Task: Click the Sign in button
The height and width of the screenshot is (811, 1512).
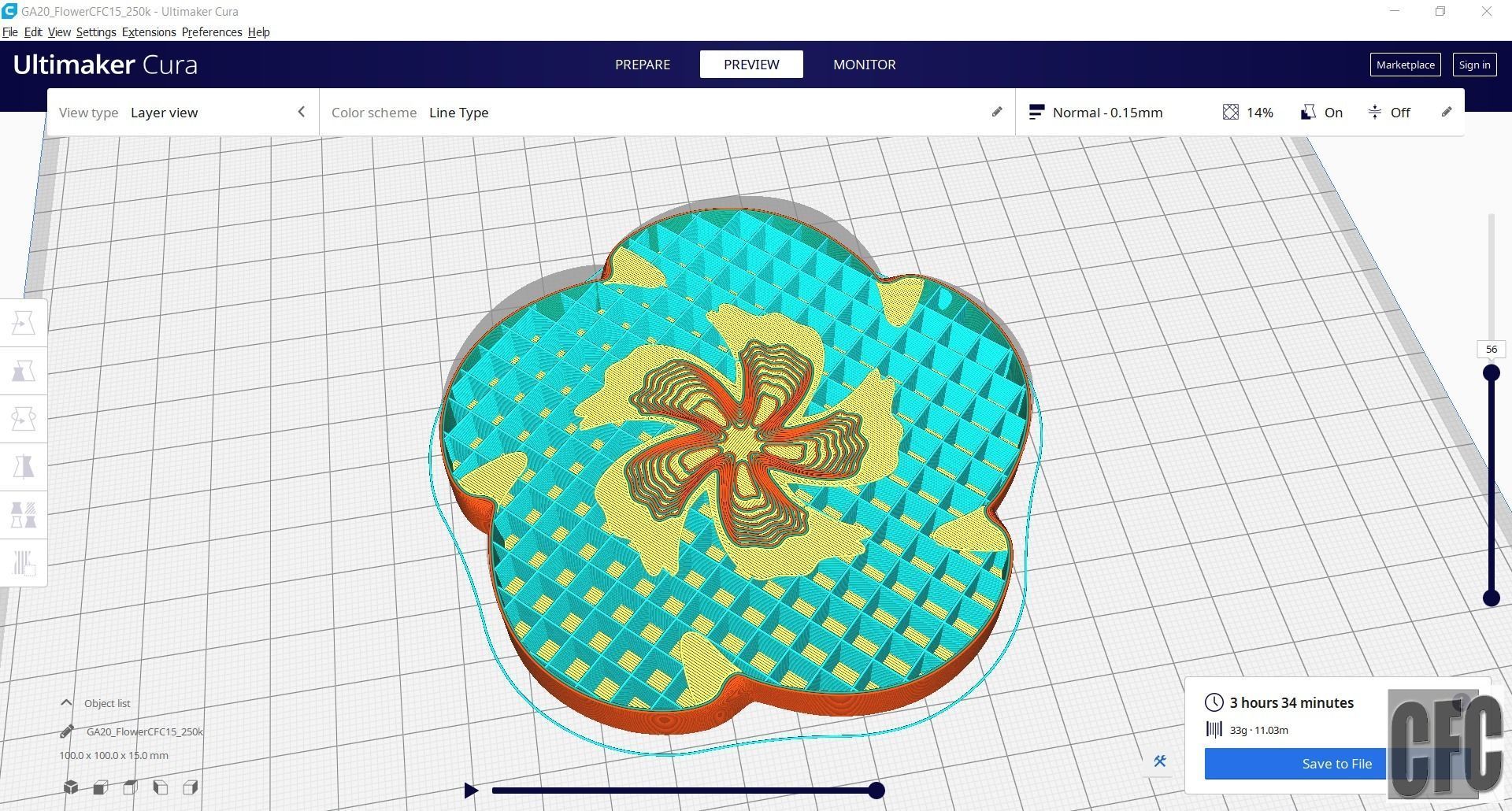Action: coord(1474,65)
